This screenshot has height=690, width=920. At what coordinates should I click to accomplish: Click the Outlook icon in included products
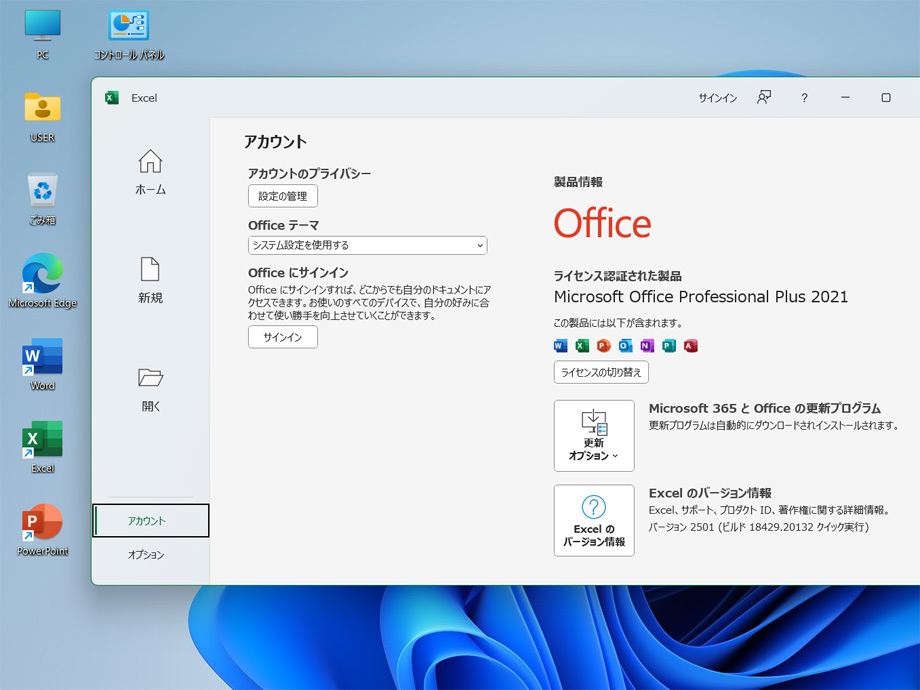625,346
